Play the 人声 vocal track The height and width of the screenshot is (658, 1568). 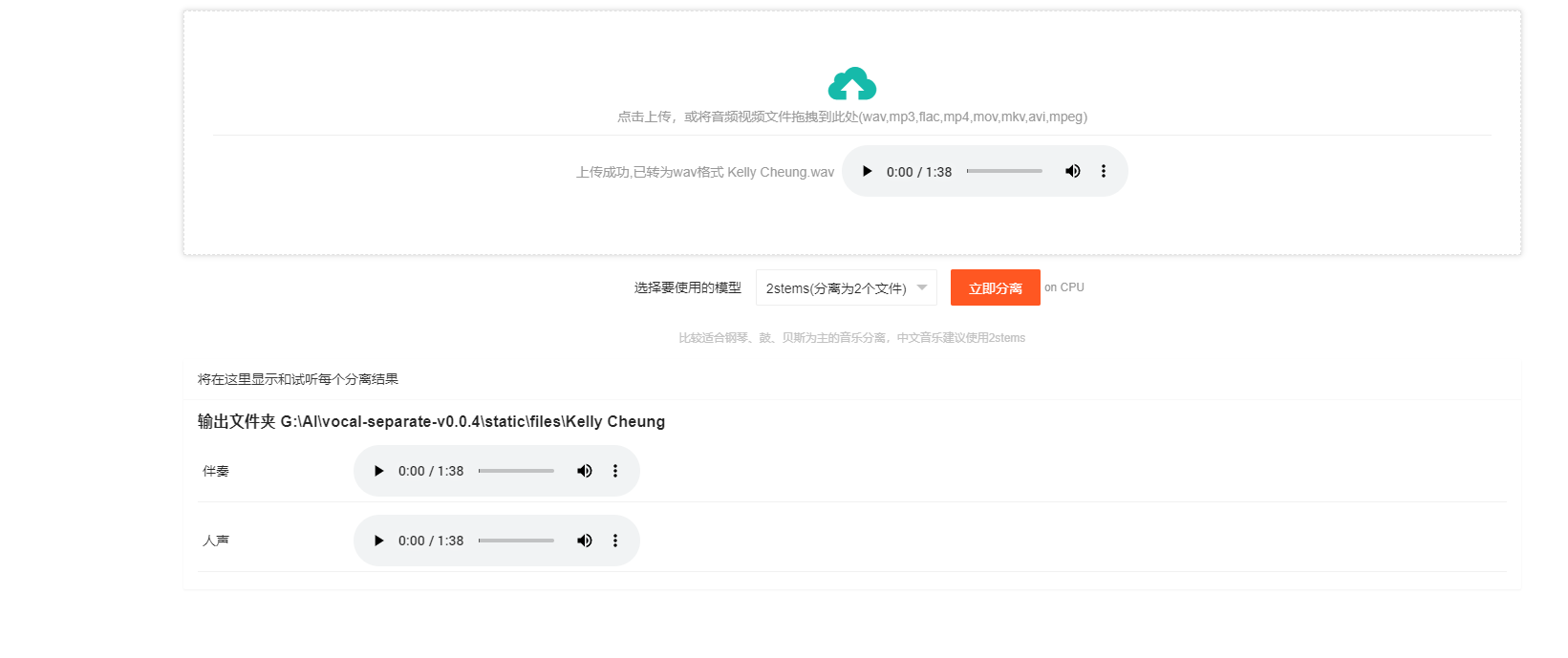378,541
